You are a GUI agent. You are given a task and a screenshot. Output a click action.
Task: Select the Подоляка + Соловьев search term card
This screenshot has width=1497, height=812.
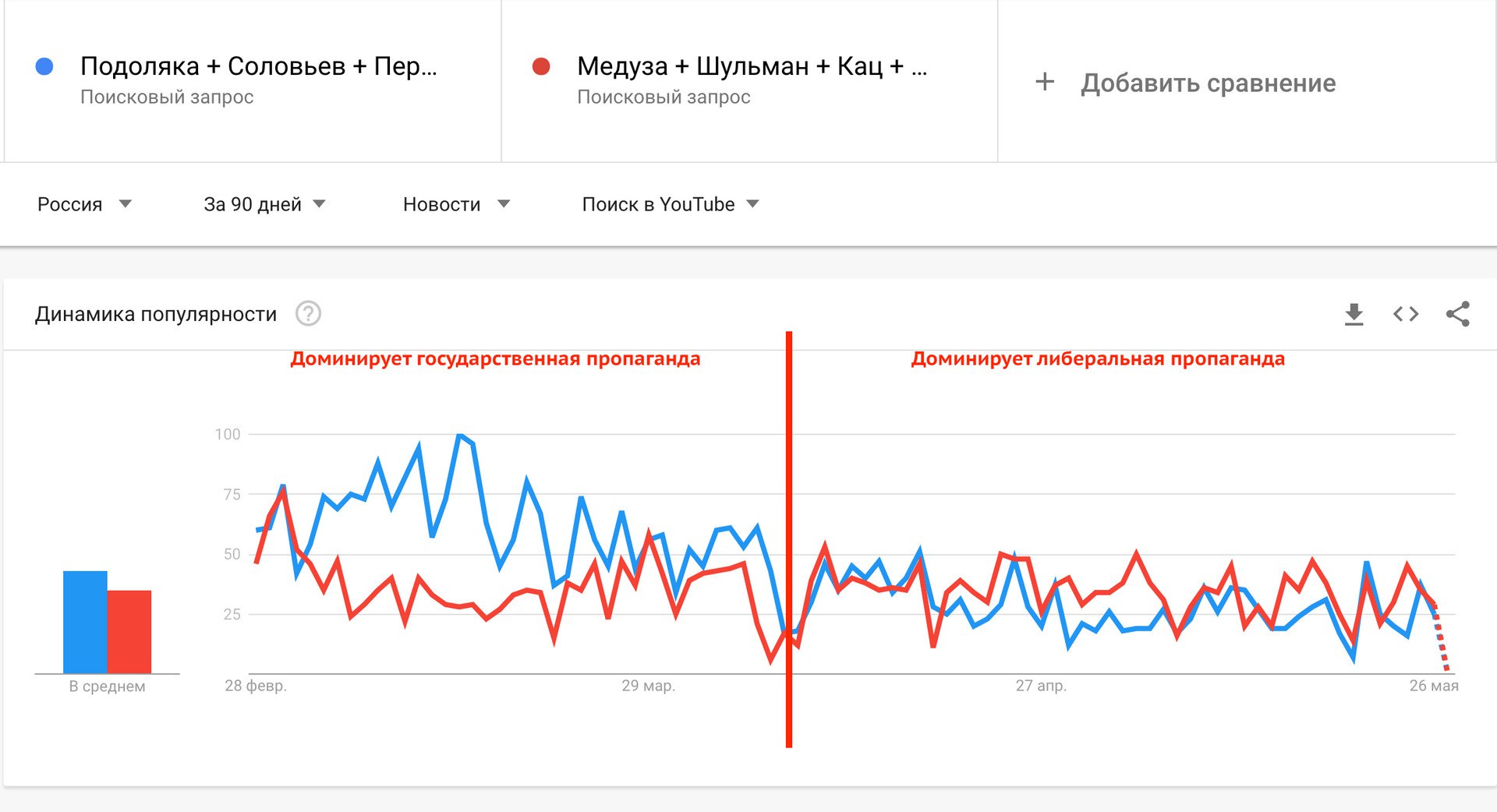[257, 78]
